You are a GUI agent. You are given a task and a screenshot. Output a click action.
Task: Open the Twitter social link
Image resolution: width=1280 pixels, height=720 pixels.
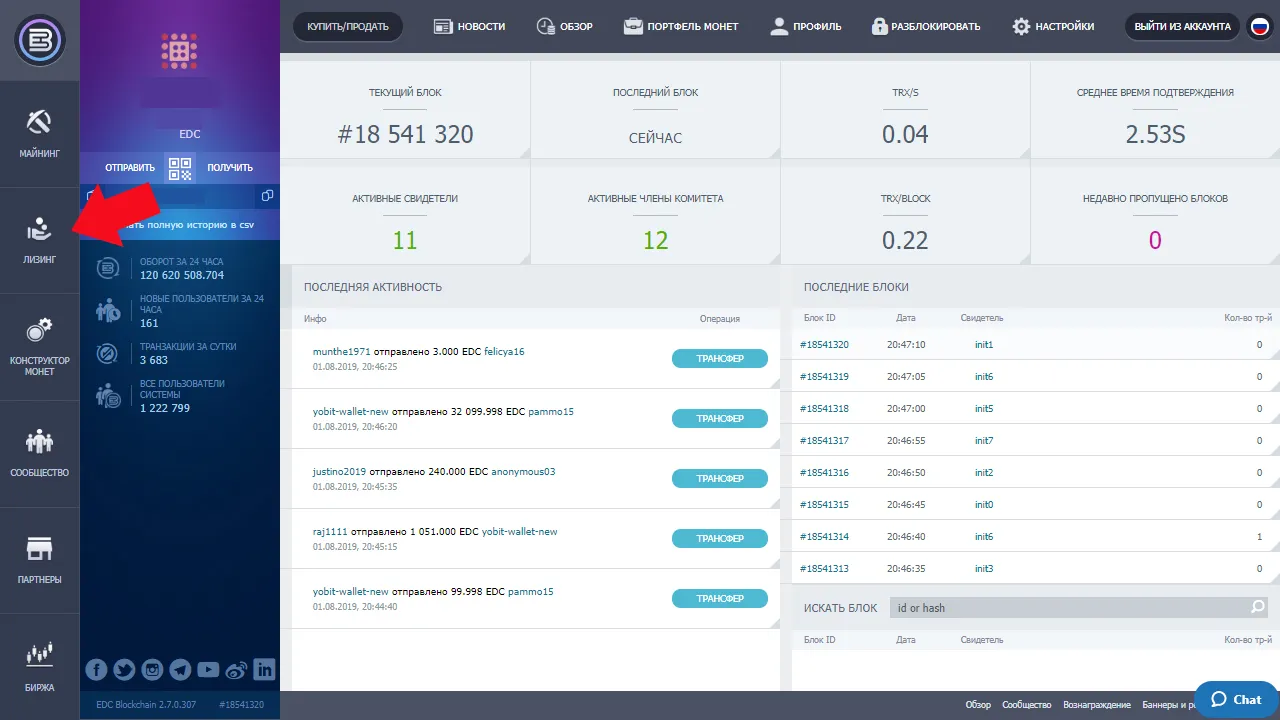pos(124,670)
